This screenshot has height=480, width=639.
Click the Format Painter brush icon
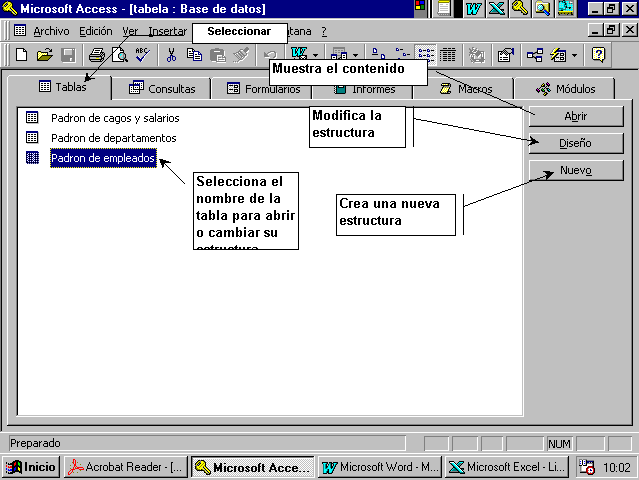coord(241,55)
